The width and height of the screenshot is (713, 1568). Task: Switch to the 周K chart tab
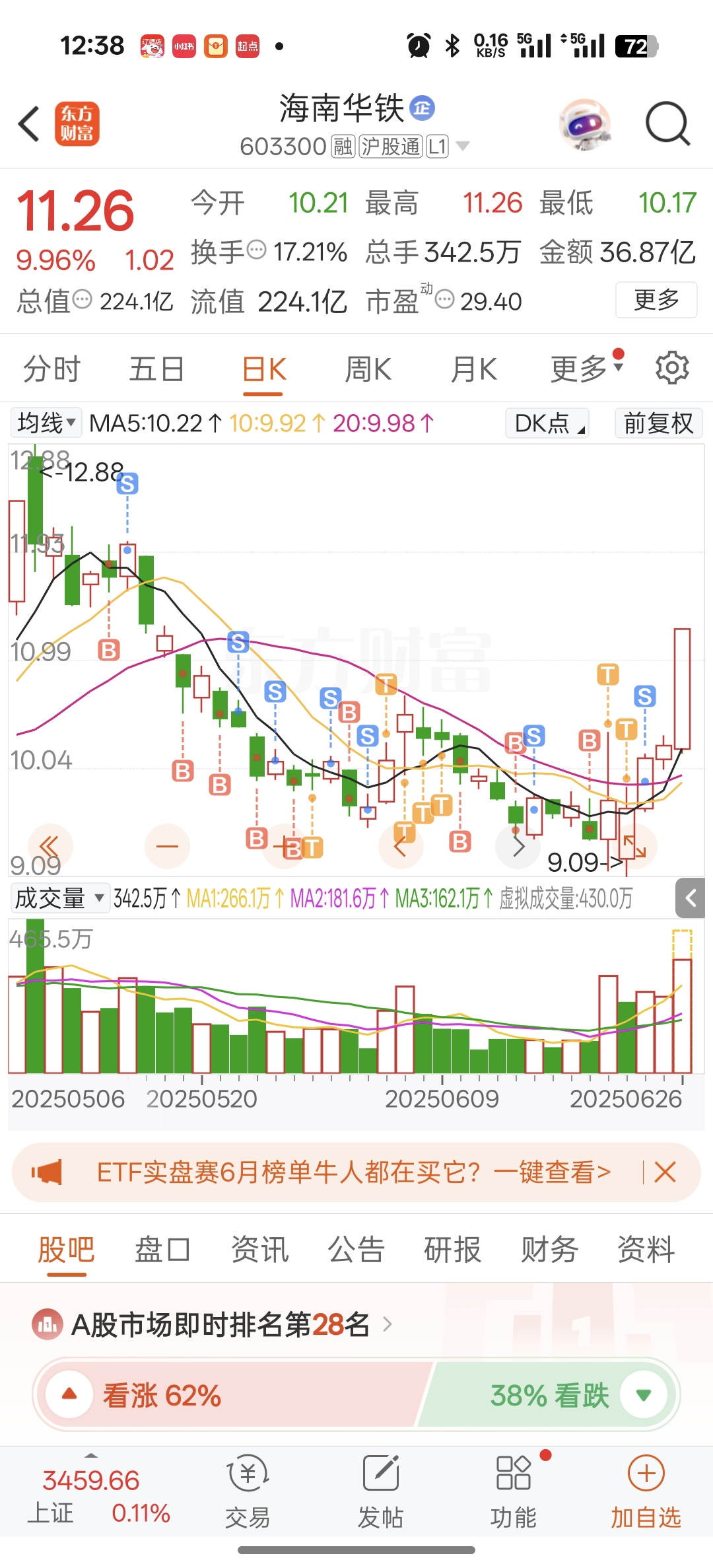(368, 369)
